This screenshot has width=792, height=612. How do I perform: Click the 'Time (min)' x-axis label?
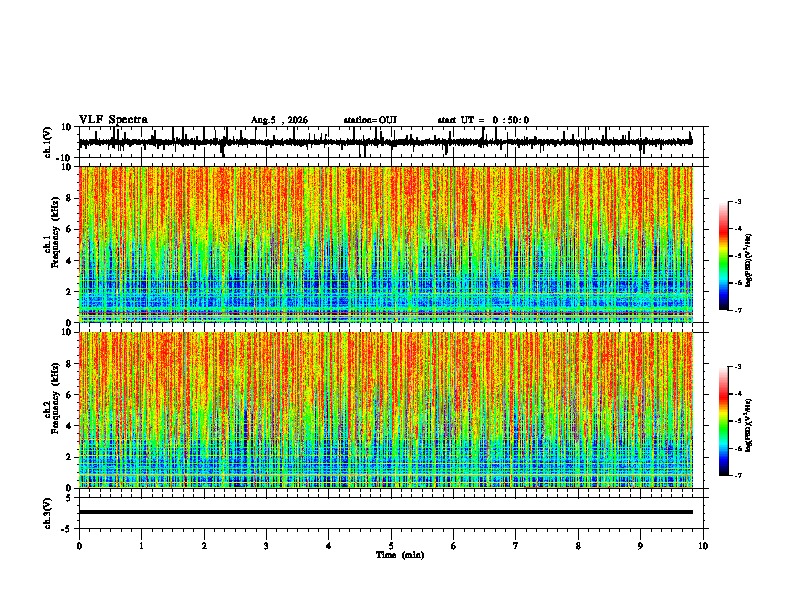point(400,555)
